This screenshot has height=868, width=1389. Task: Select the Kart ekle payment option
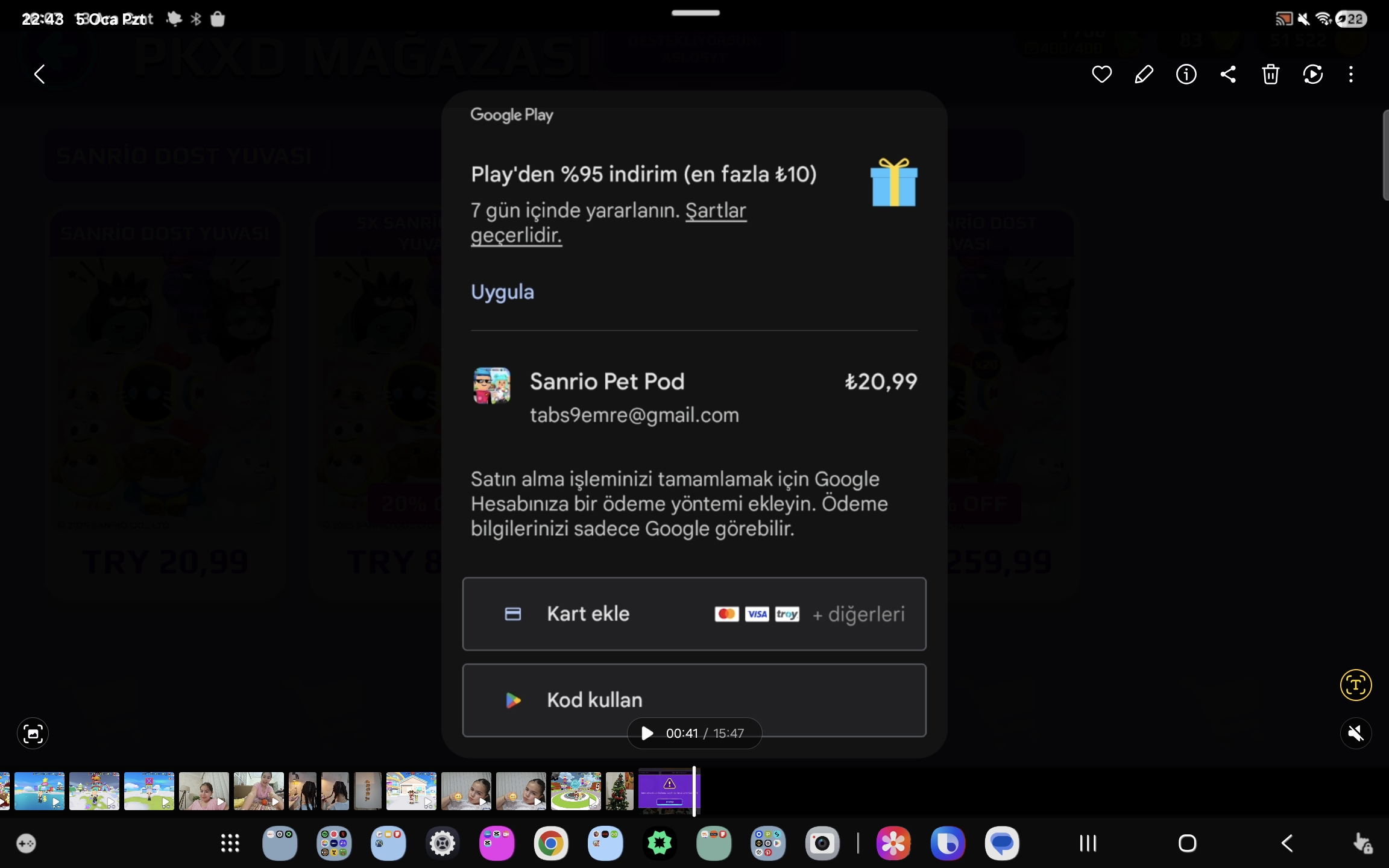694,614
